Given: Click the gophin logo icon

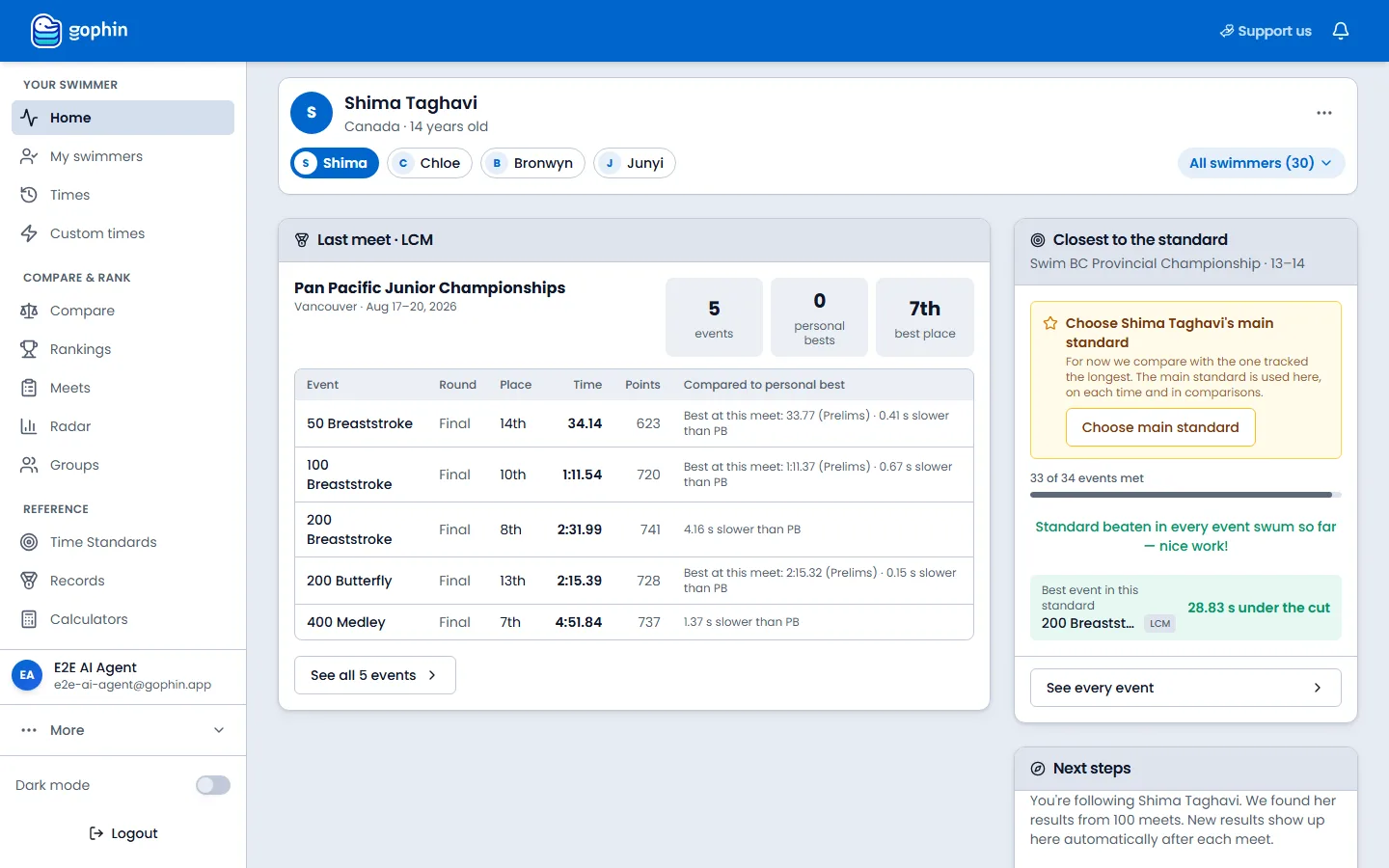Looking at the screenshot, I should (45, 31).
